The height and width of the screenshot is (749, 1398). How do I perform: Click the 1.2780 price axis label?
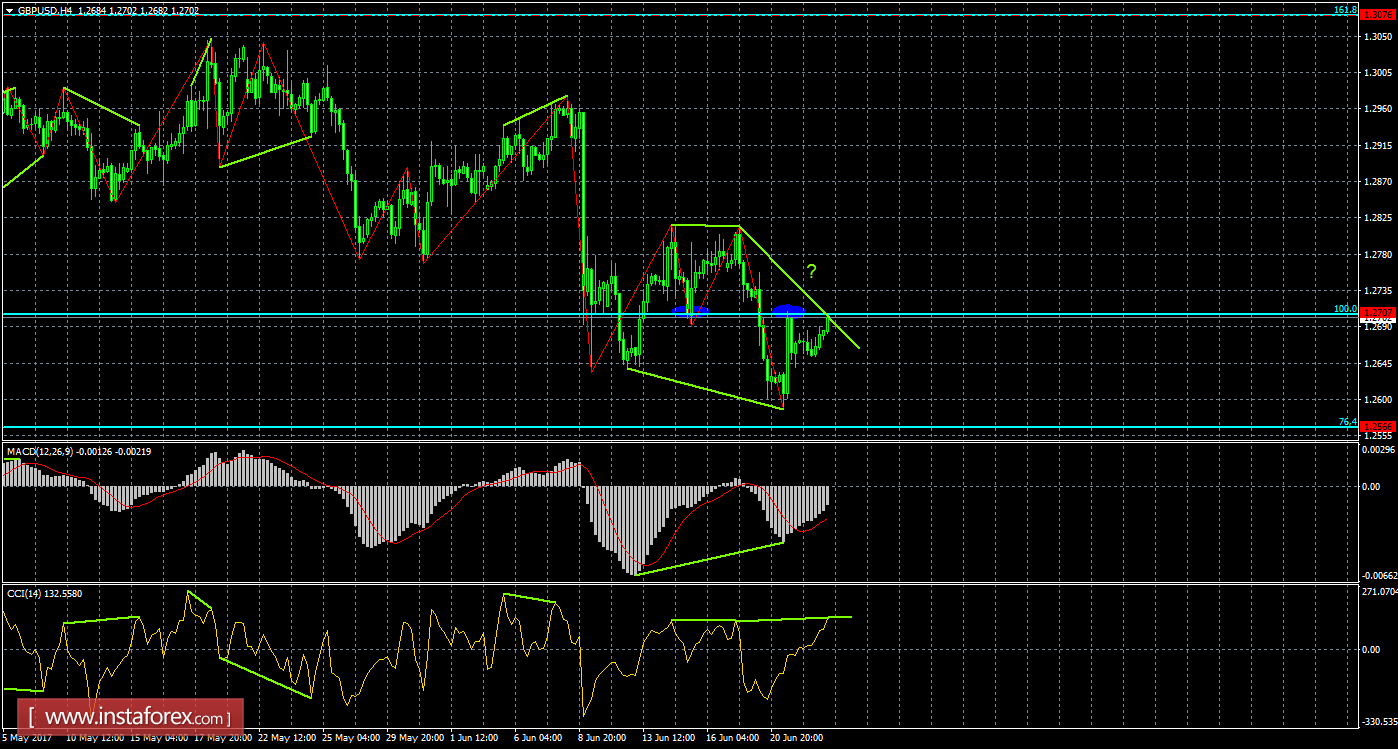tap(1378, 254)
